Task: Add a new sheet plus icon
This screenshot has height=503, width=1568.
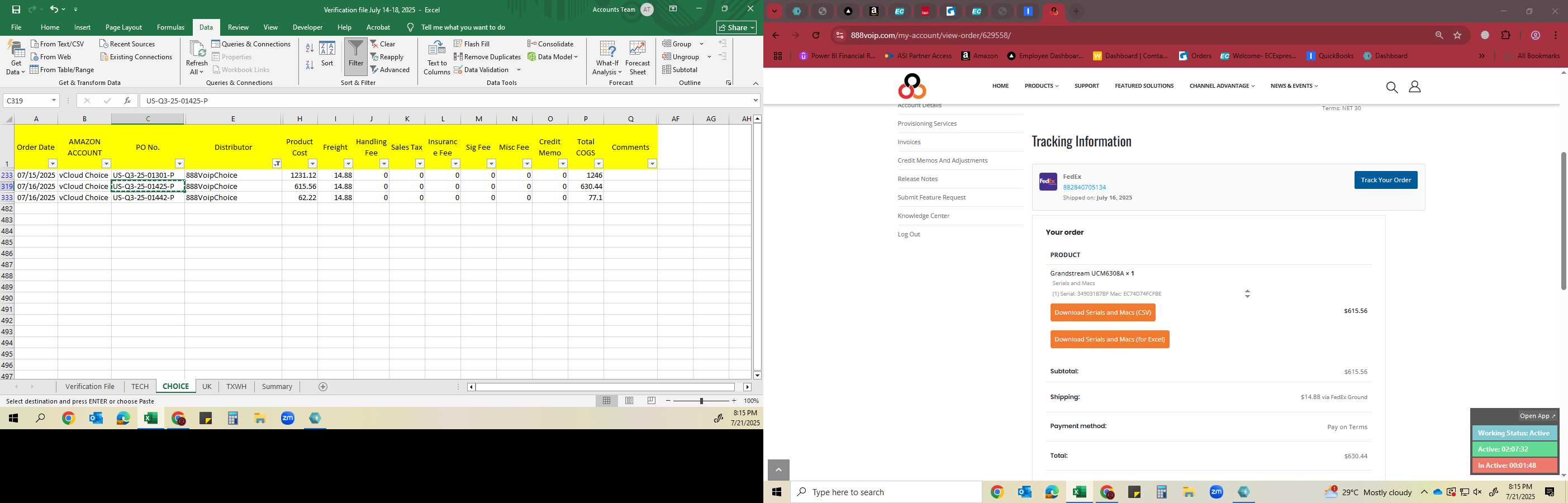Action: pos(323,387)
